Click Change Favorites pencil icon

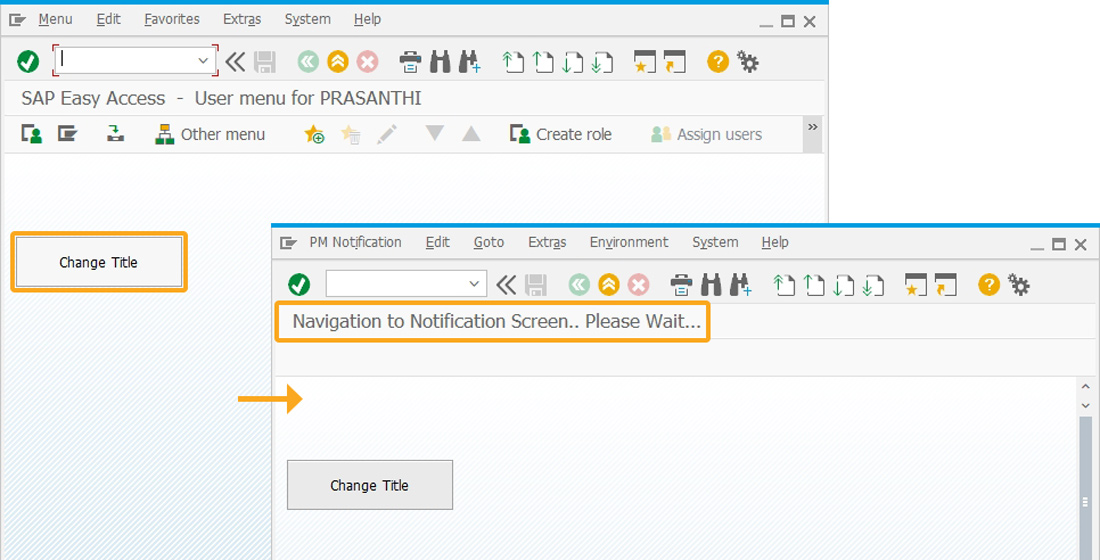(x=387, y=134)
